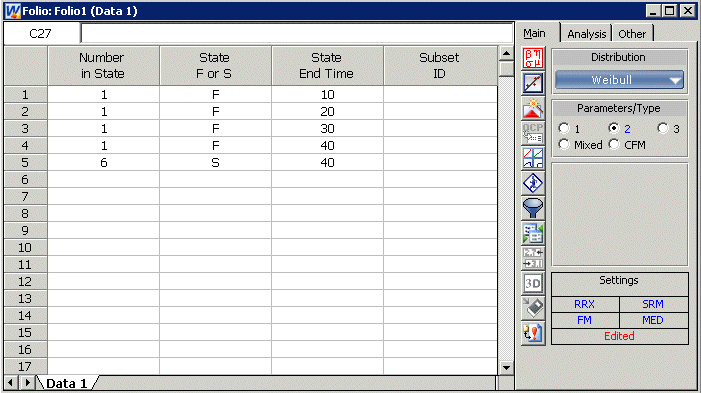Click the RRX analysis setting

click(585, 304)
